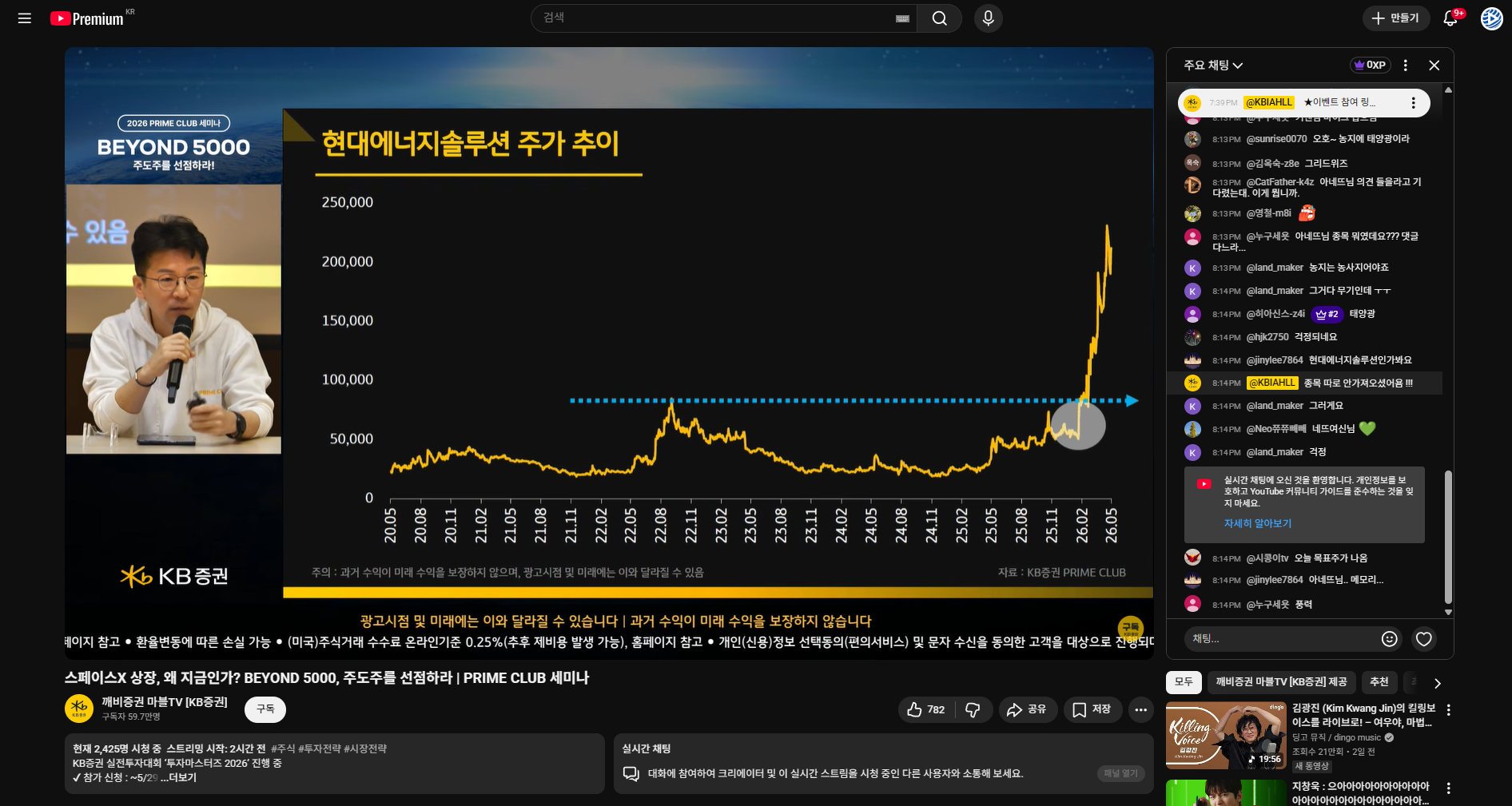Click the video title 스페이스X 상장 text
The width and height of the screenshot is (1512, 806).
point(327,677)
